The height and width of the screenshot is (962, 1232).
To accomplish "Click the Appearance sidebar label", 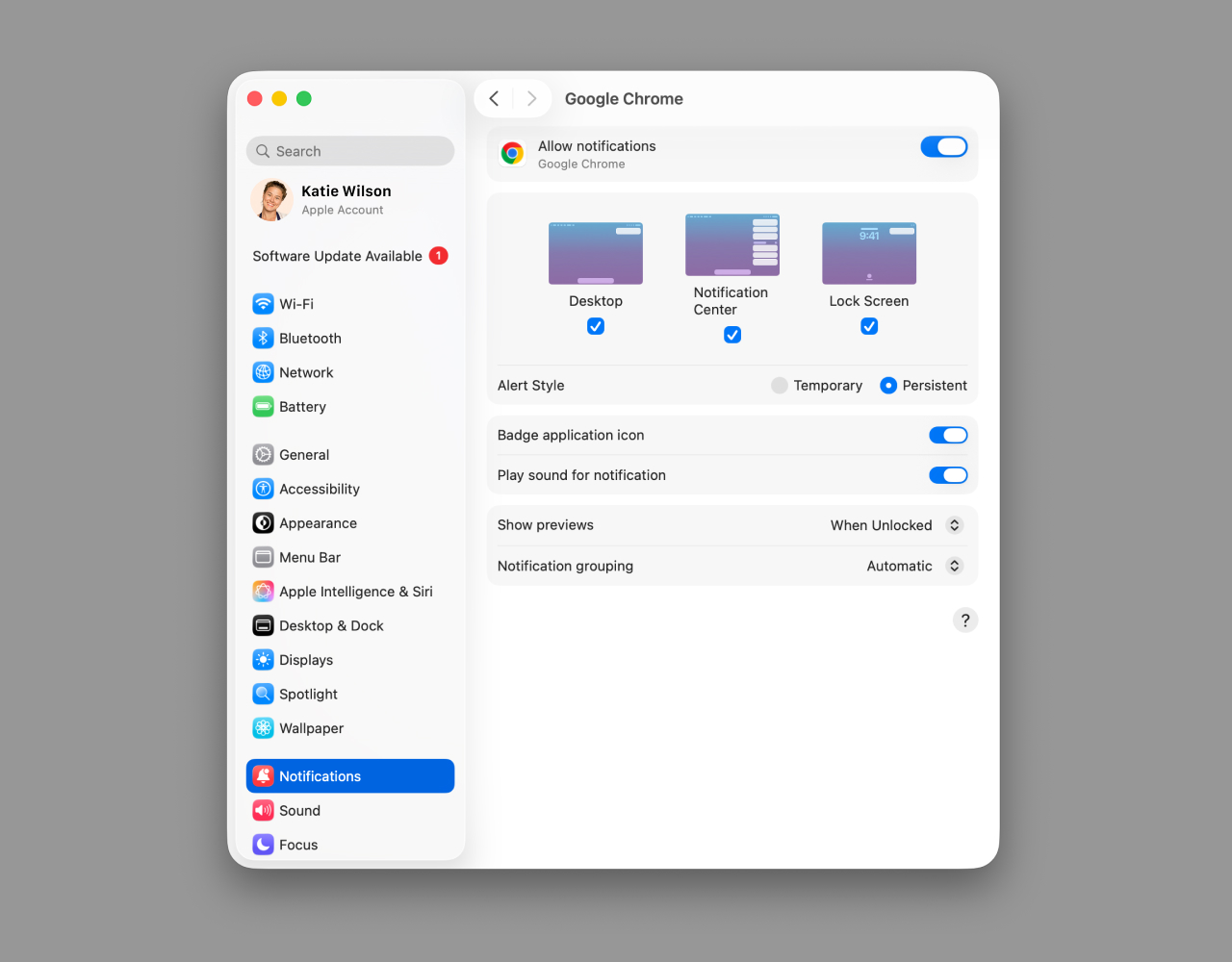I will click(318, 523).
